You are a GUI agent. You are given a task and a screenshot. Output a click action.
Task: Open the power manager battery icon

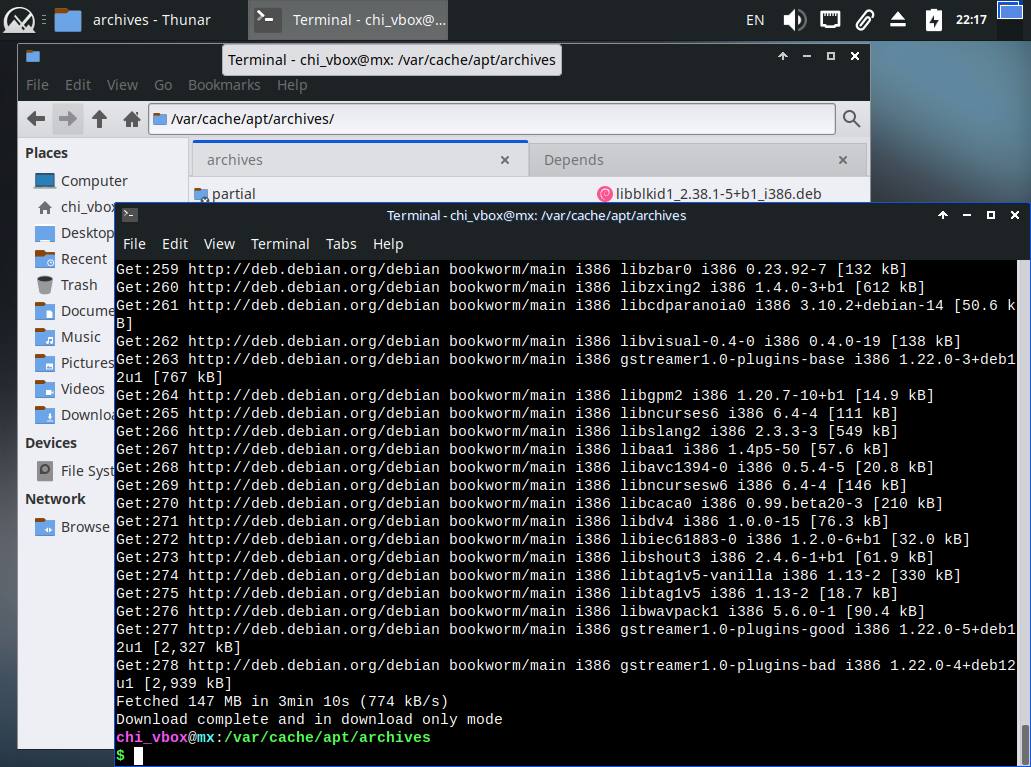[934, 20]
